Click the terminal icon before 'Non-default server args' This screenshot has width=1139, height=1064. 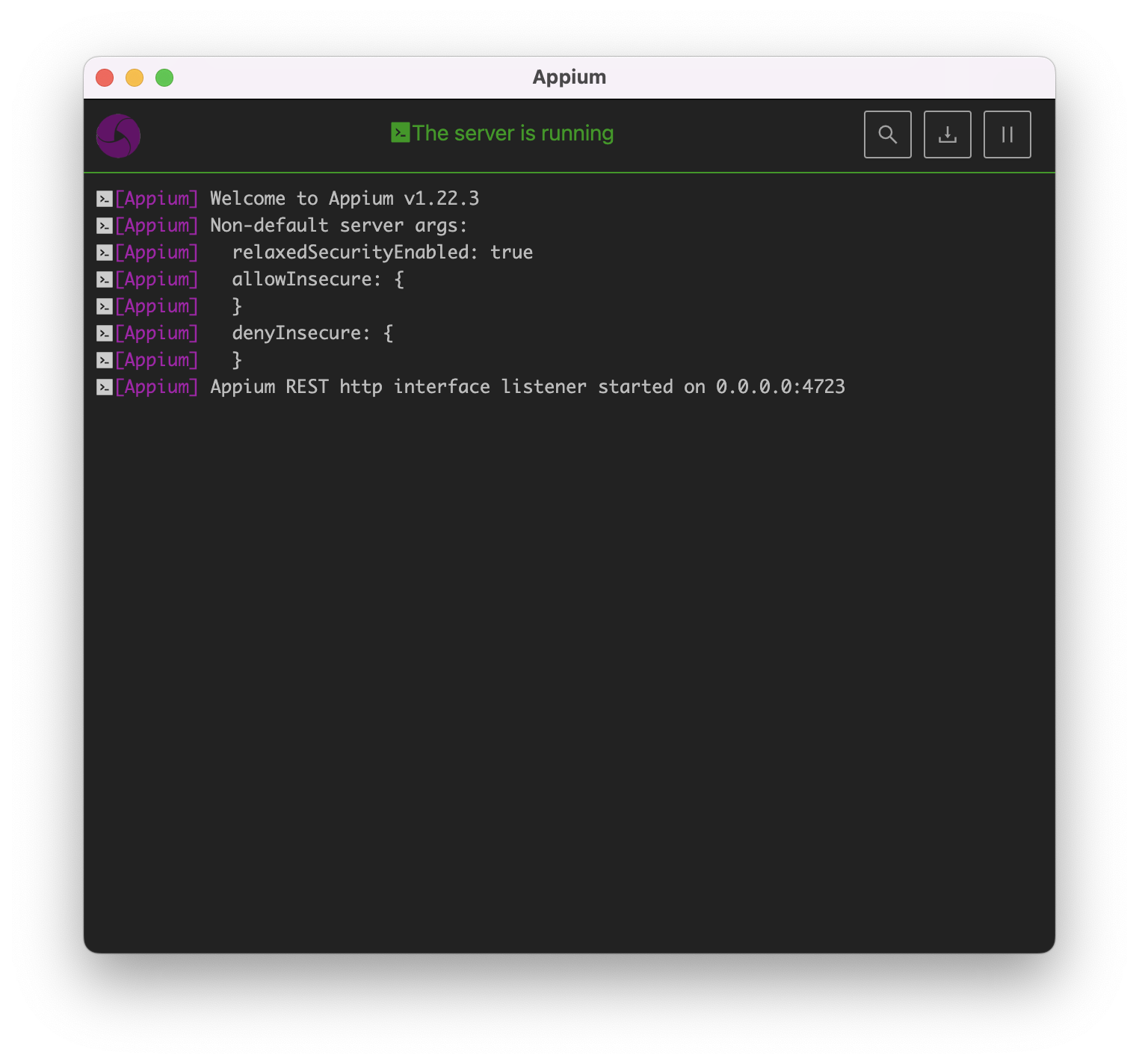coord(103,225)
